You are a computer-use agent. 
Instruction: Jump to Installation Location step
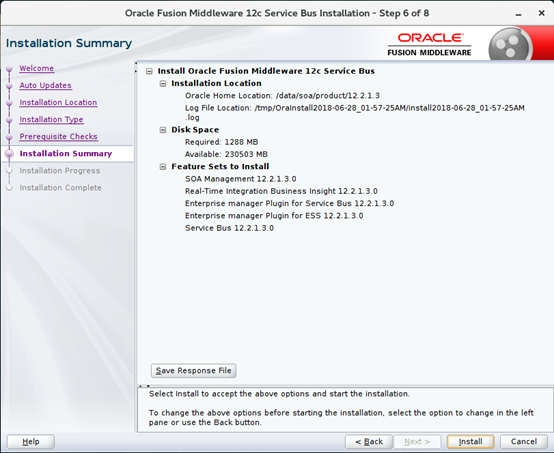(58, 102)
